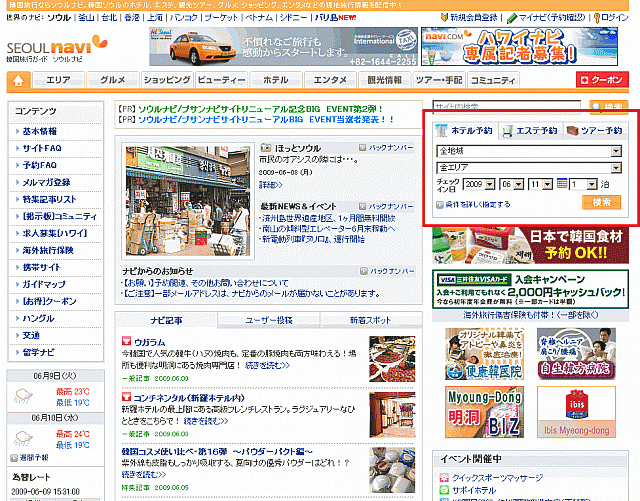Open the check-in day 11 dropdown

[540, 185]
